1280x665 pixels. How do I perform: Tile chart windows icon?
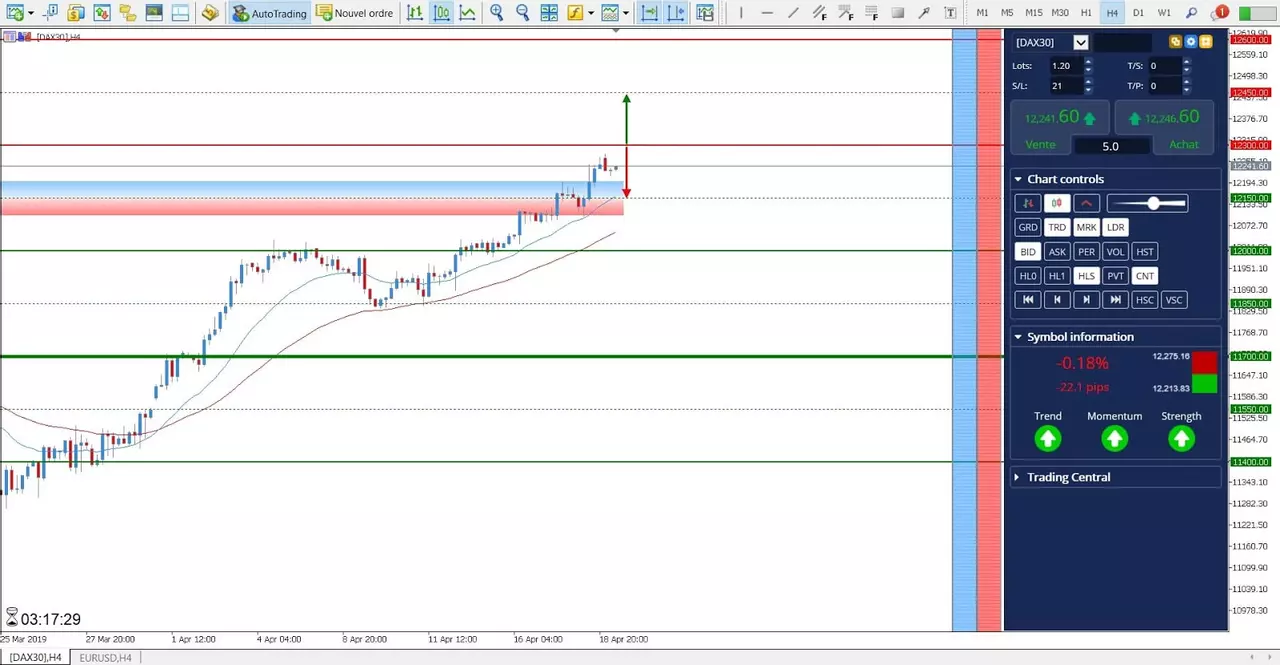click(549, 13)
